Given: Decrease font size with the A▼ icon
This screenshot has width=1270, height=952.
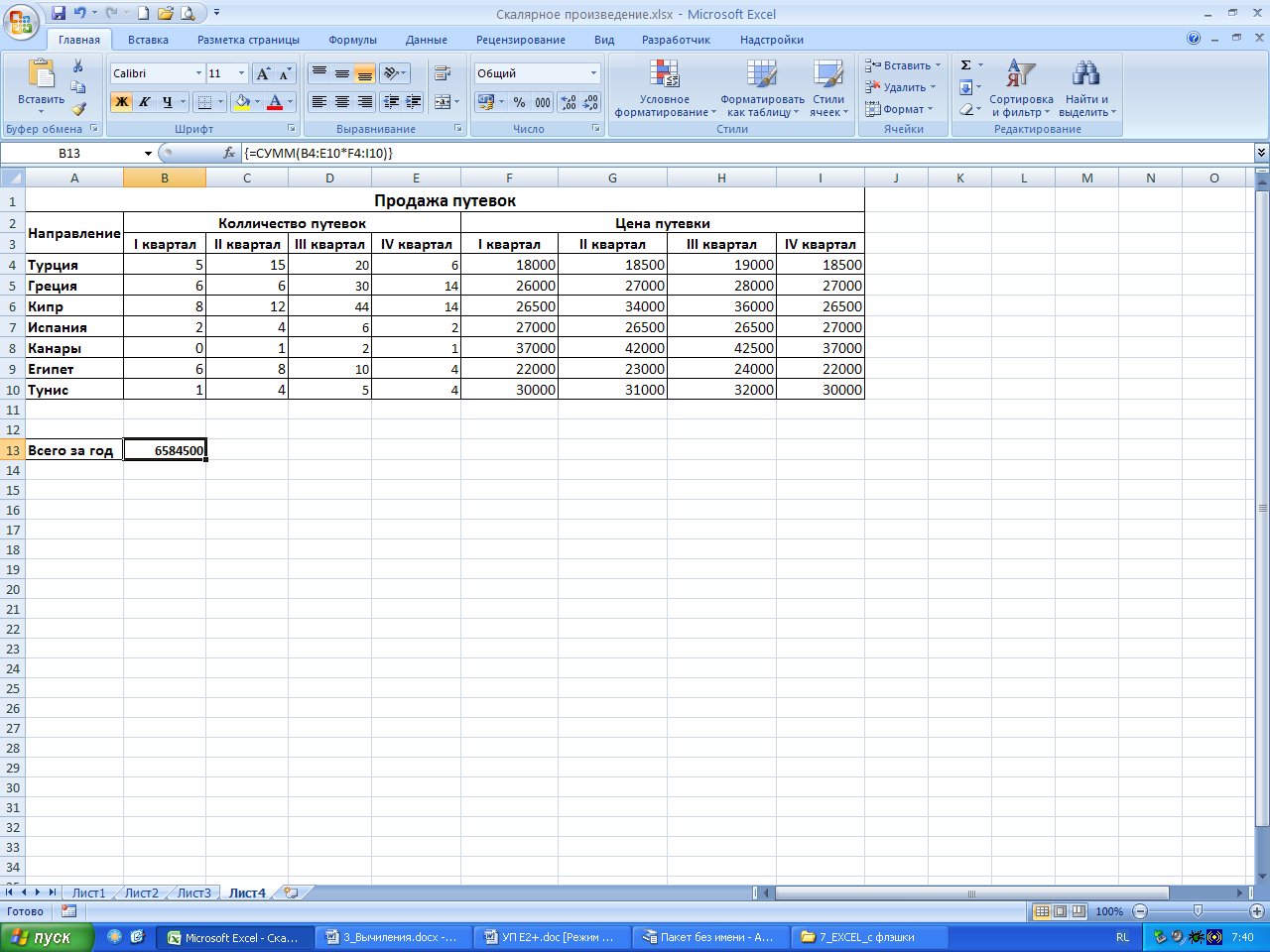Looking at the screenshot, I should (x=285, y=73).
